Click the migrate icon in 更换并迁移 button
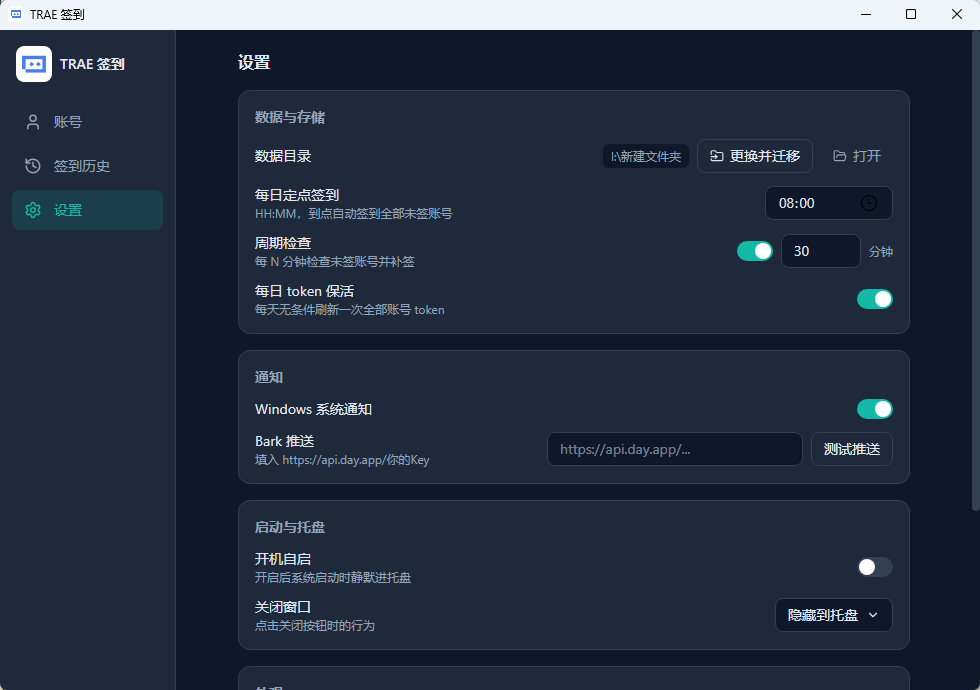This screenshot has width=980, height=690. (x=717, y=156)
